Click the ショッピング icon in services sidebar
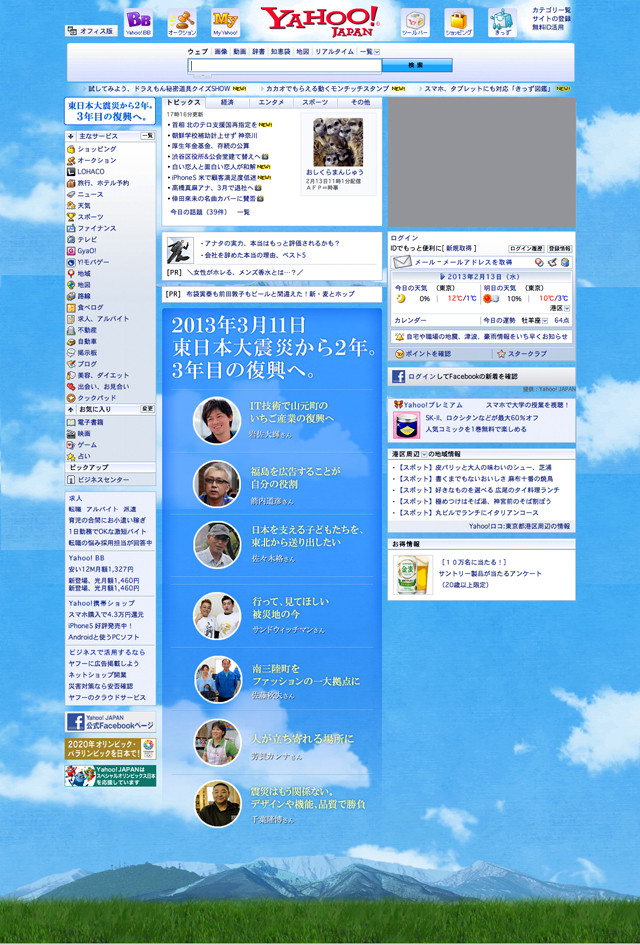The width and height of the screenshot is (640, 945). pyautogui.click(x=71, y=149)
